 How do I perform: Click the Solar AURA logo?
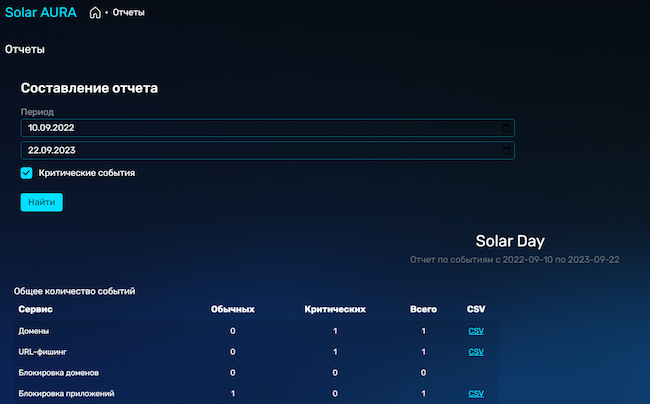[41, 12]
